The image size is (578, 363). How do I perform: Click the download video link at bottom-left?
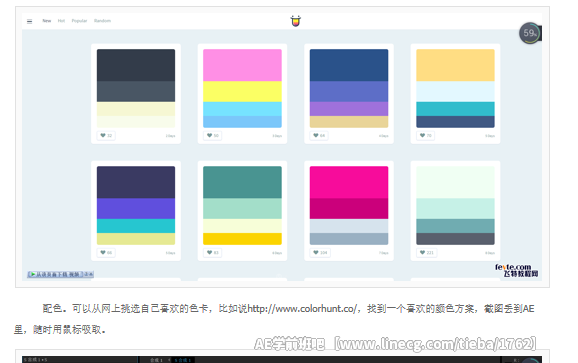pos(60,274)
